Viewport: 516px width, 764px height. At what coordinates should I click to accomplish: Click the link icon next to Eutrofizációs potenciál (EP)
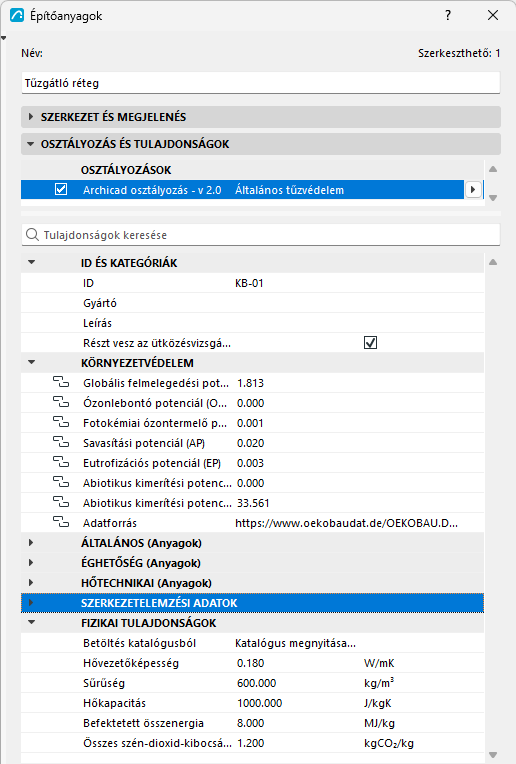click(x=61, y=462)
